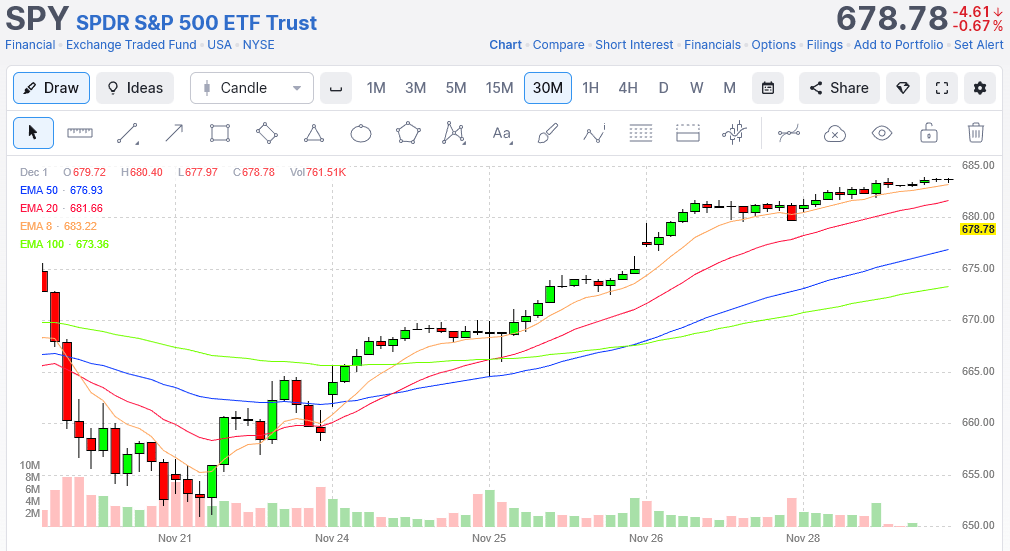Select the 15M timeframe
The image size is (1010, 551).
click(x=499, y=88)
